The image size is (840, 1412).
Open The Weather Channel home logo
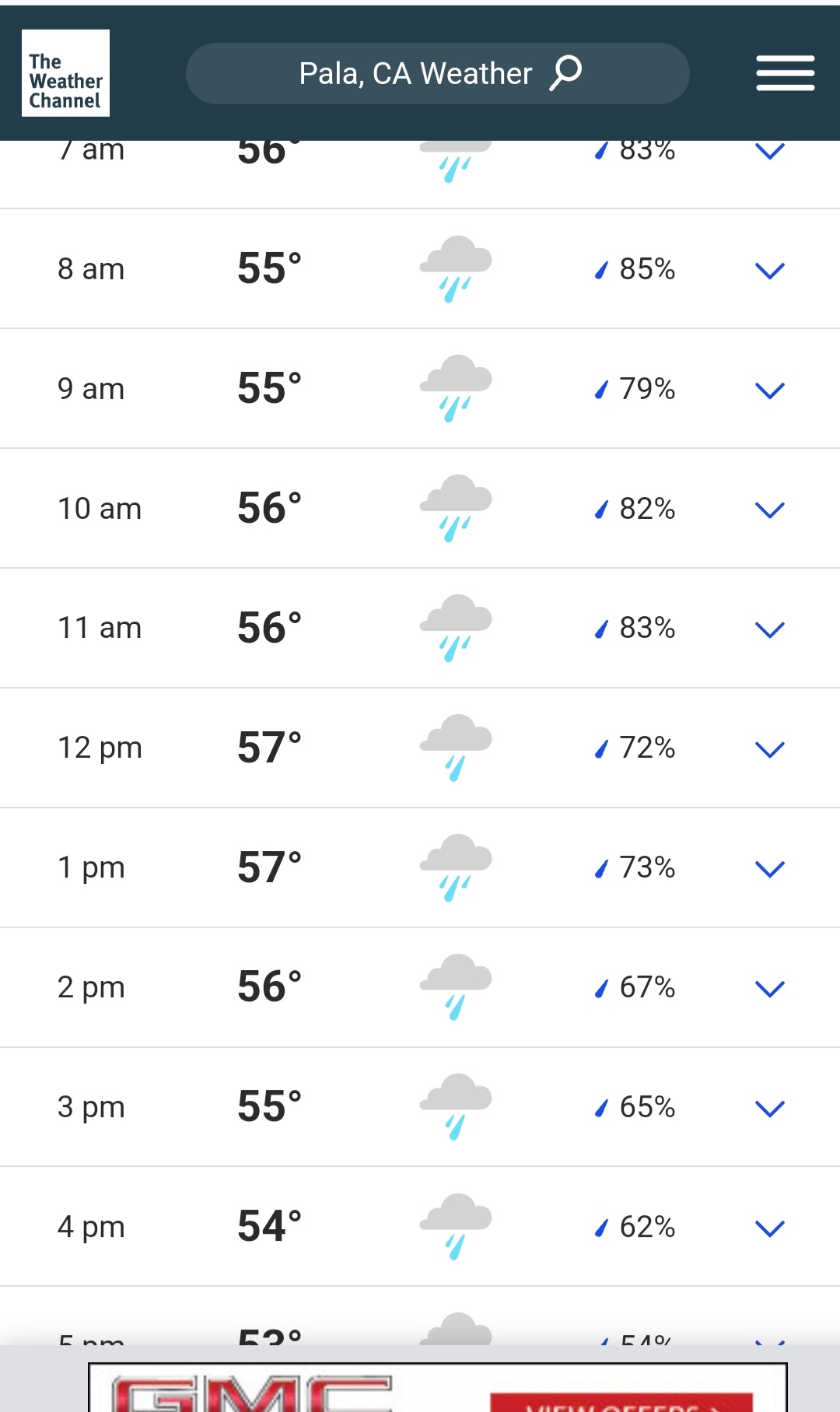click(x=65, y=73)
